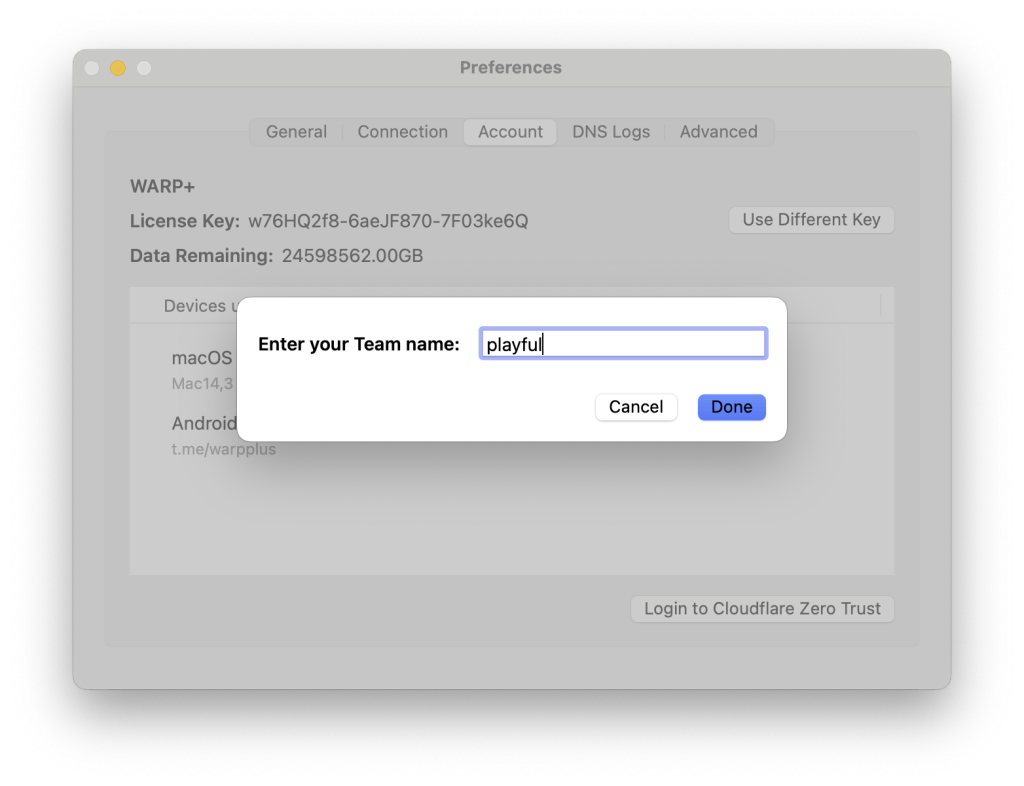The image size is (1024, 786).
Task: Open the Connection tab
Action: coord(402,132)
